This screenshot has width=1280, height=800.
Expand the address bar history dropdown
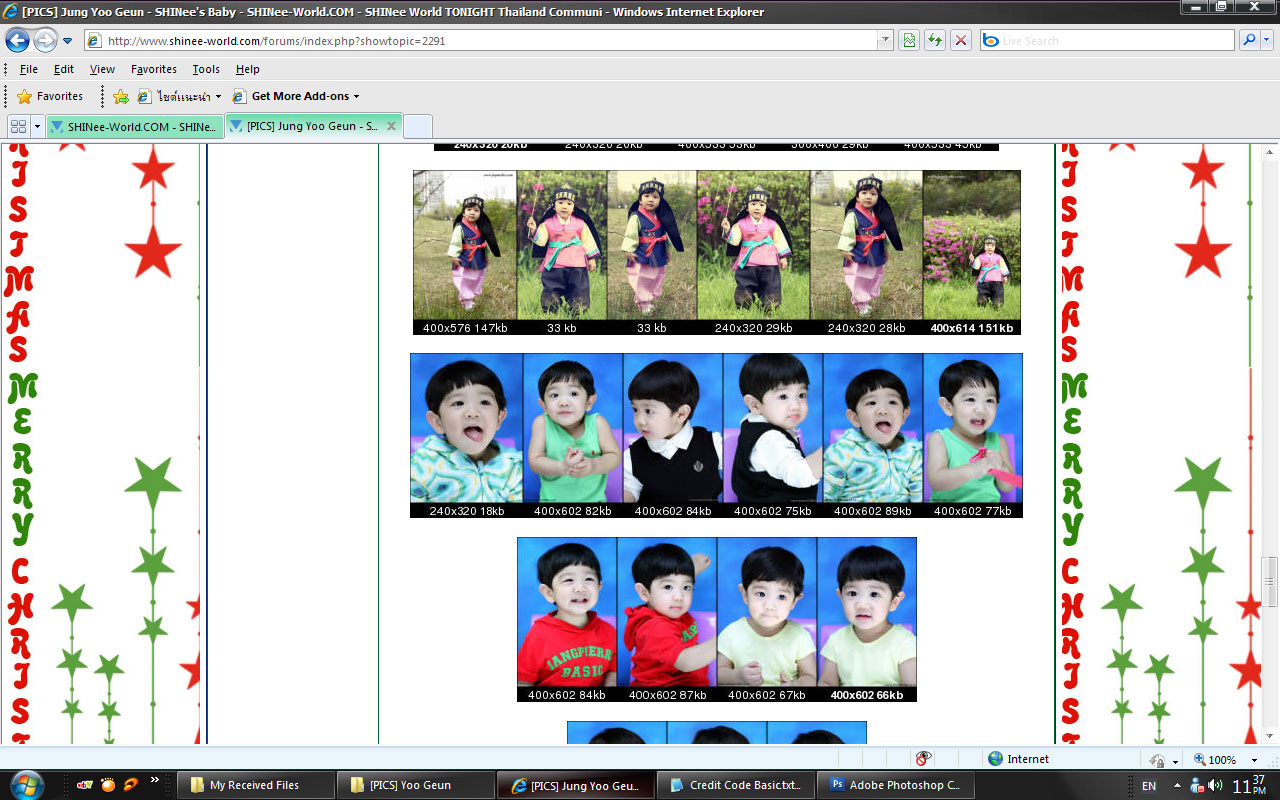point(885,41)
